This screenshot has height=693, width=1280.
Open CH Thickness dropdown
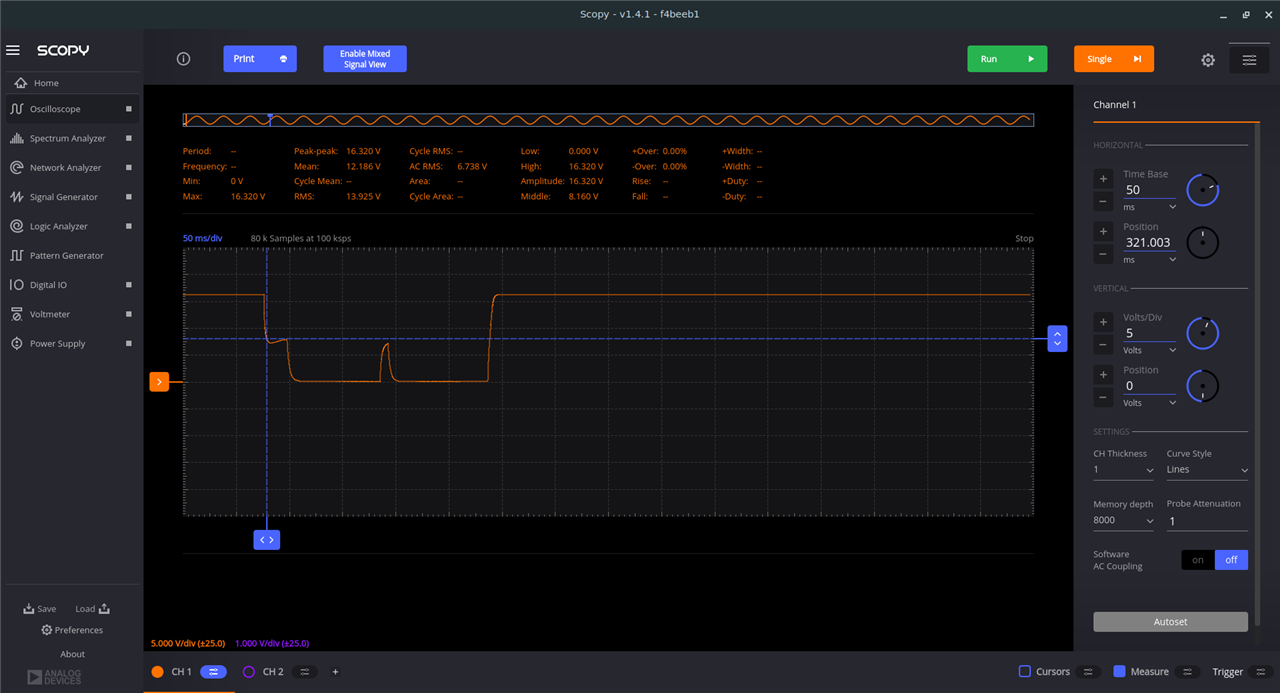click(x=1122, y=469)
